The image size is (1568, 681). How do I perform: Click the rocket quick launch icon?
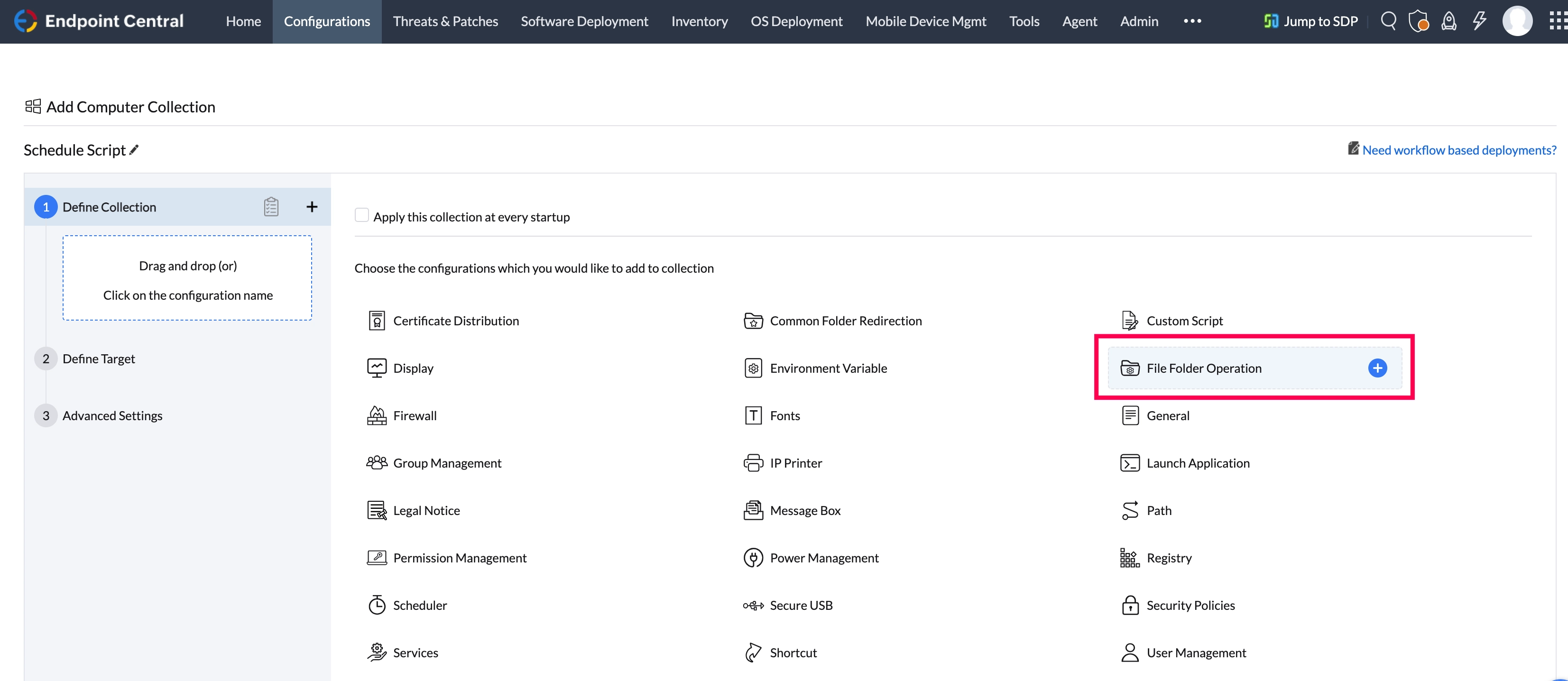click(1448, 21)
